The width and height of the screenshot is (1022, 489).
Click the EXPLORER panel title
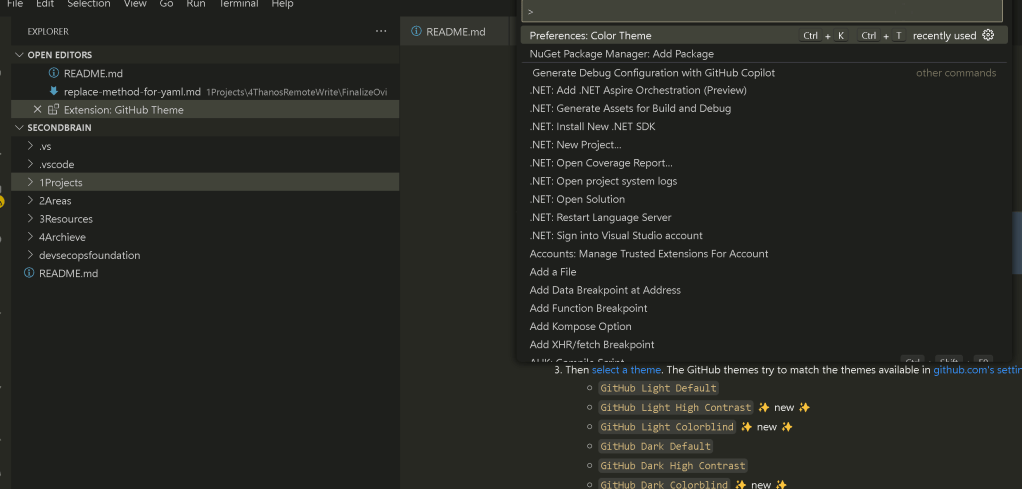(48, 31)
